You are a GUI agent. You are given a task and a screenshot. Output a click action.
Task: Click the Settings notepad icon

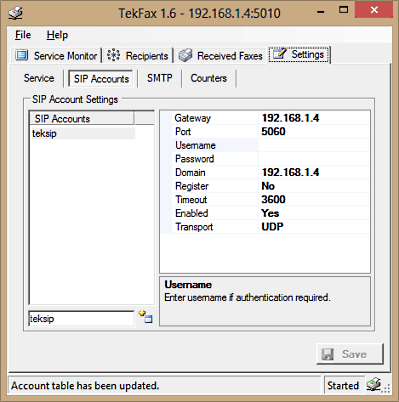279,54
